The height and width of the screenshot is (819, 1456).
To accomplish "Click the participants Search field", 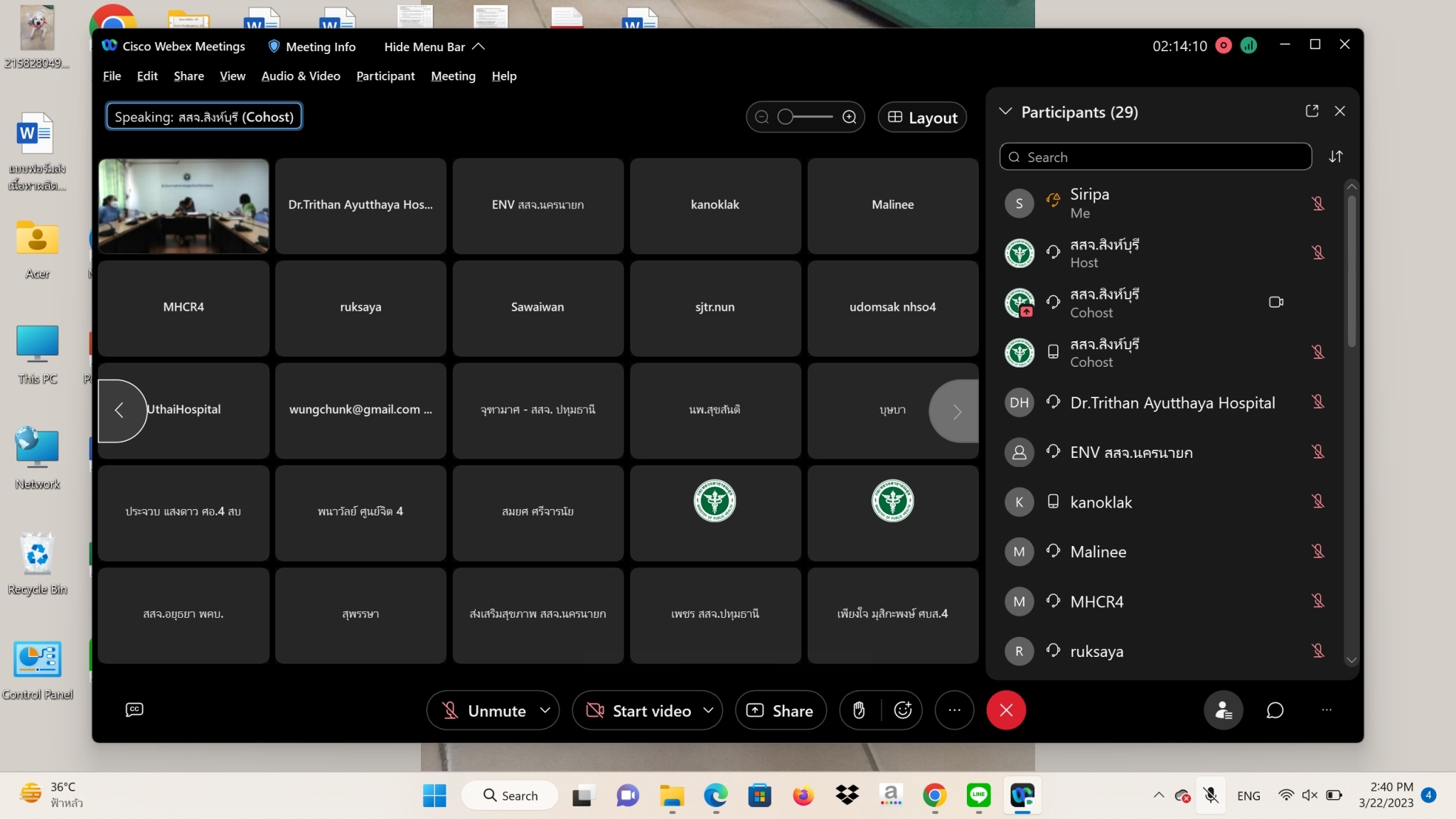I will (1155, 156).
